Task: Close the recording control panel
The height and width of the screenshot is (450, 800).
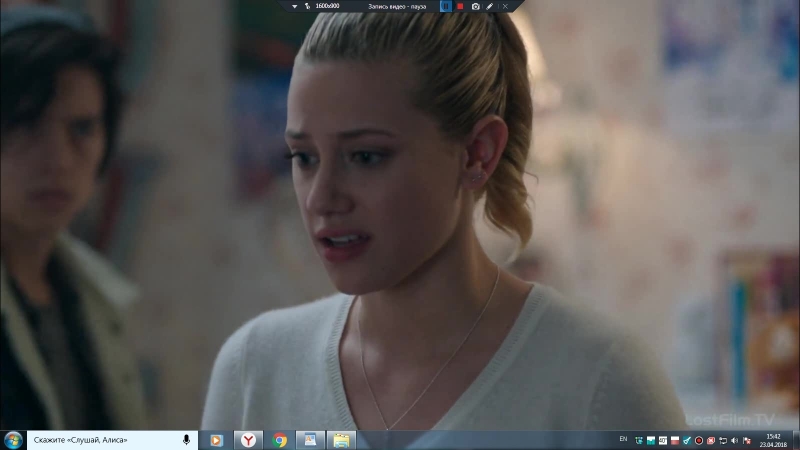Action: coord(505,6)
